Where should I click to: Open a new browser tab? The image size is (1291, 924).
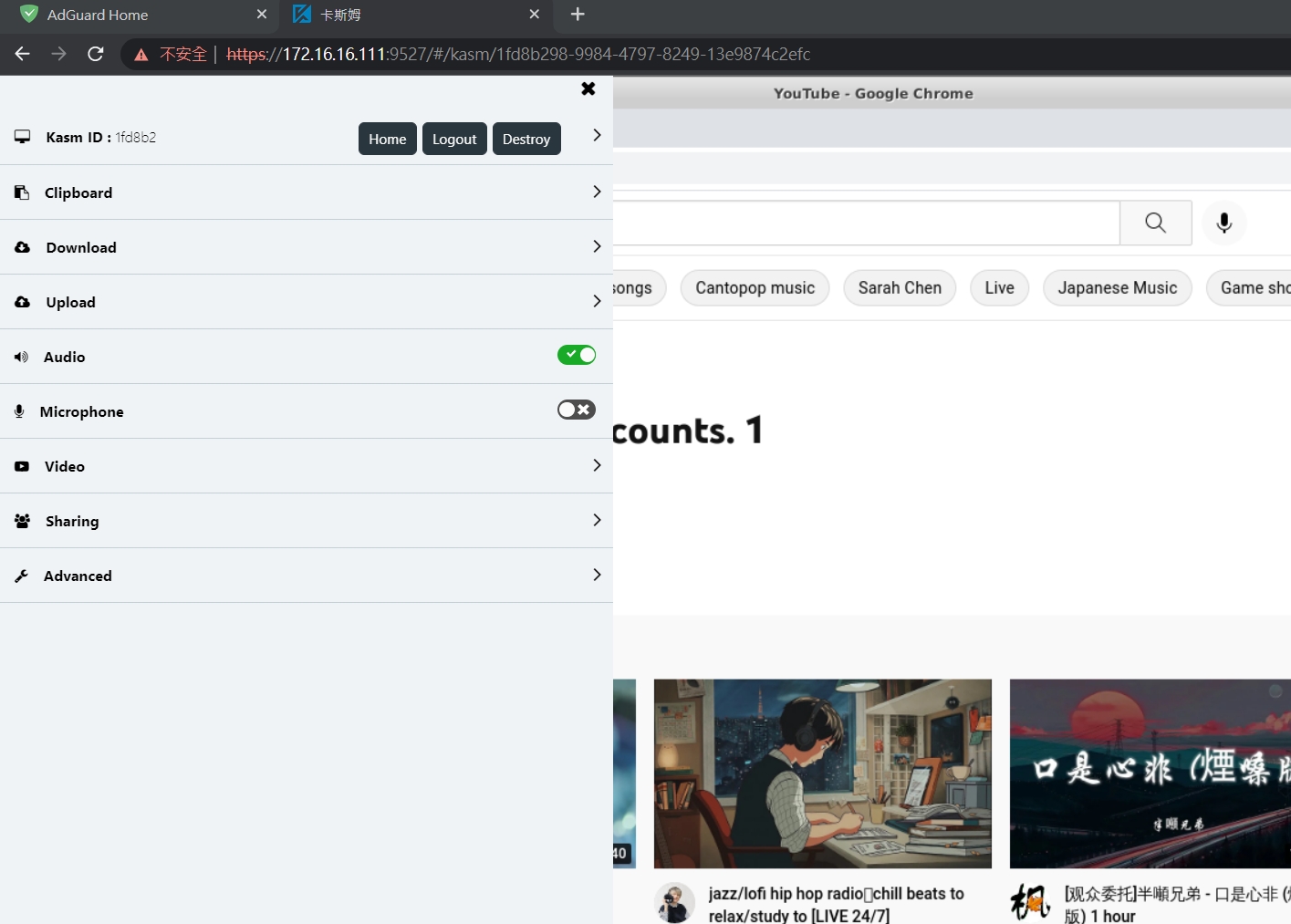[578, 15]
